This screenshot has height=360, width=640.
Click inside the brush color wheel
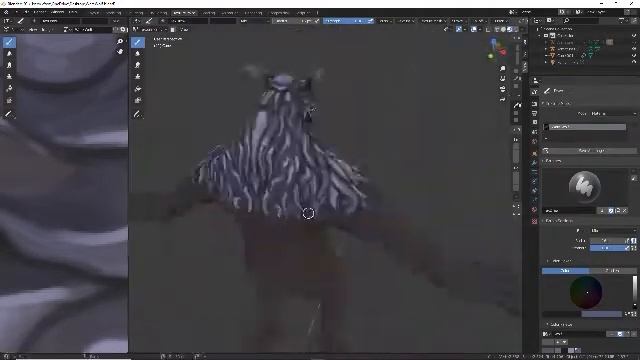point(586,292)
